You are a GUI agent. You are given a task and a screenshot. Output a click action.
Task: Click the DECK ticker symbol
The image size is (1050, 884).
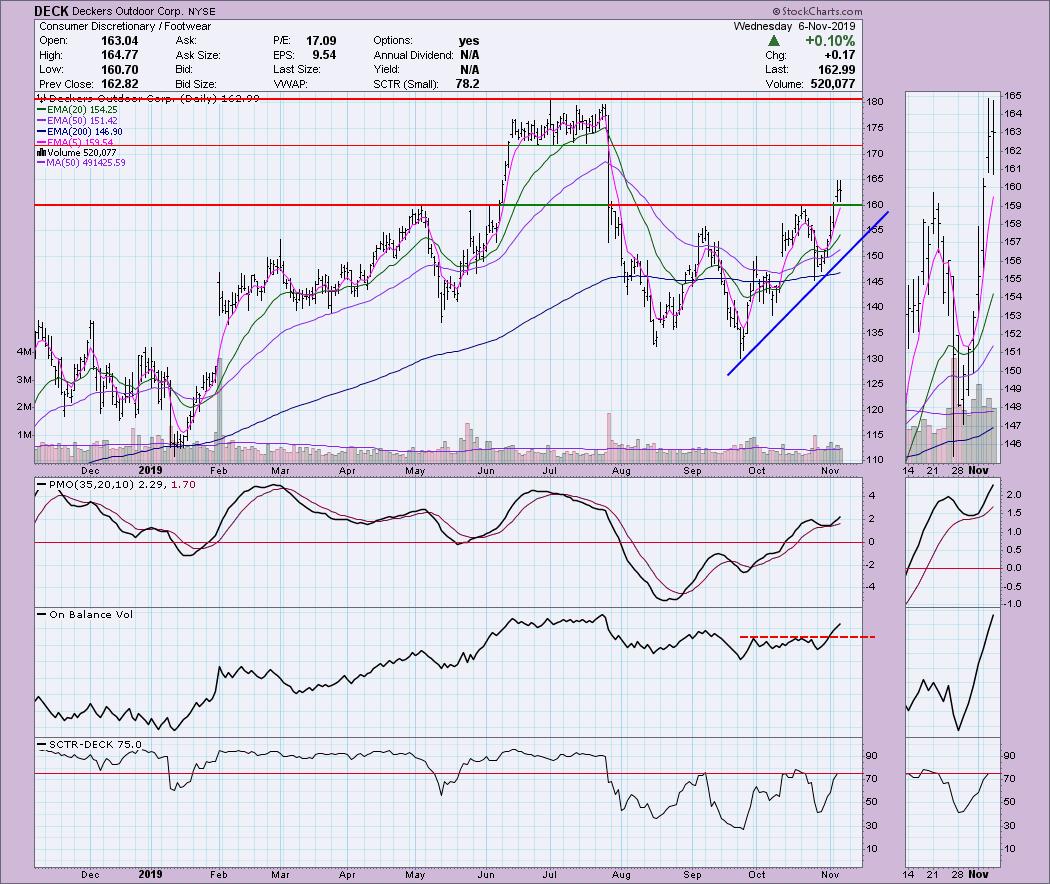tap(51, 11)
